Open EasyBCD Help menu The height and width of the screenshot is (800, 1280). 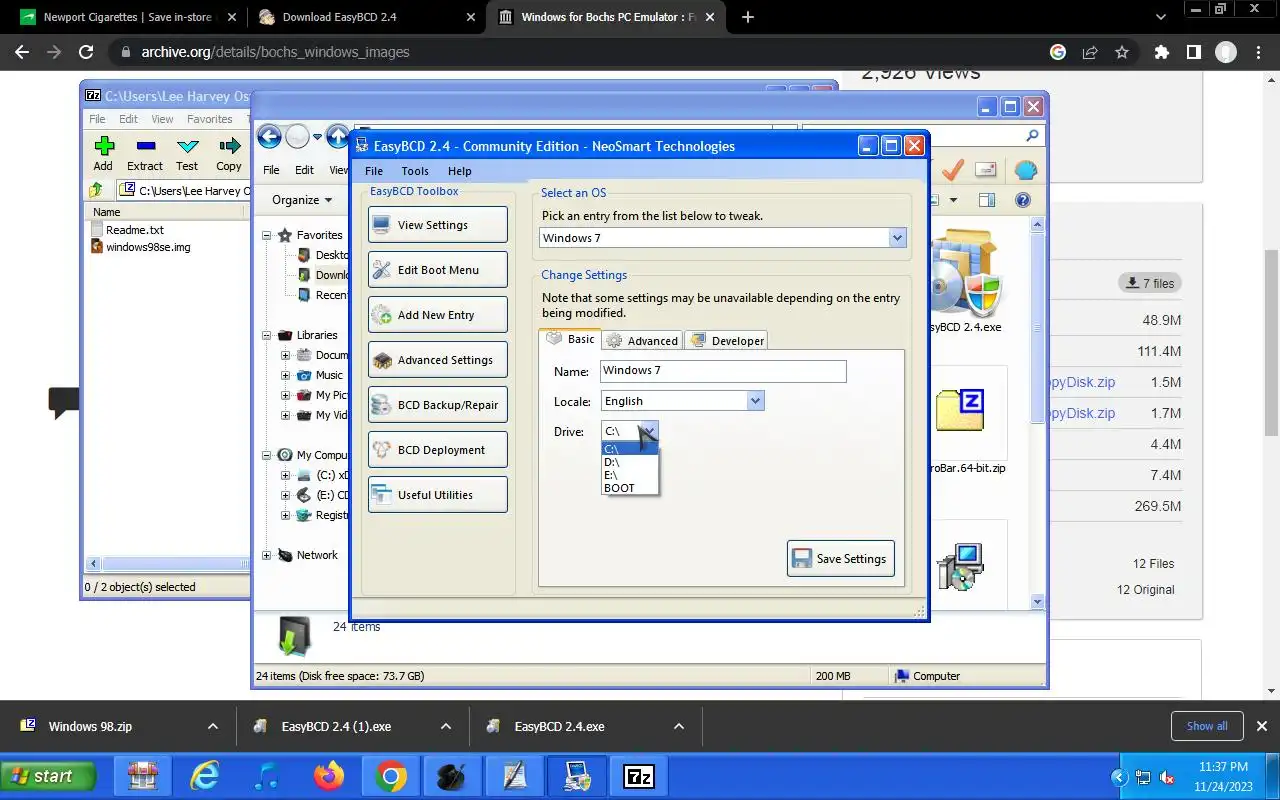pos(460,171)
